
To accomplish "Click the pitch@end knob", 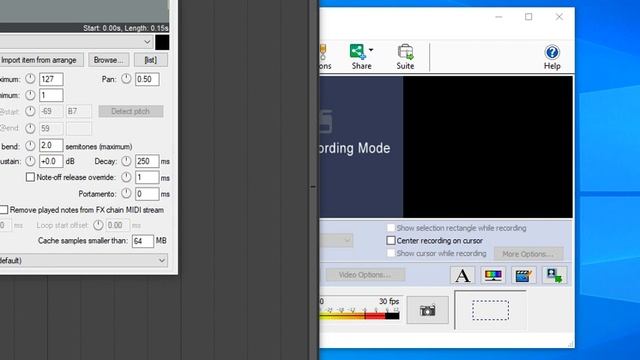I will click(30, 128).
